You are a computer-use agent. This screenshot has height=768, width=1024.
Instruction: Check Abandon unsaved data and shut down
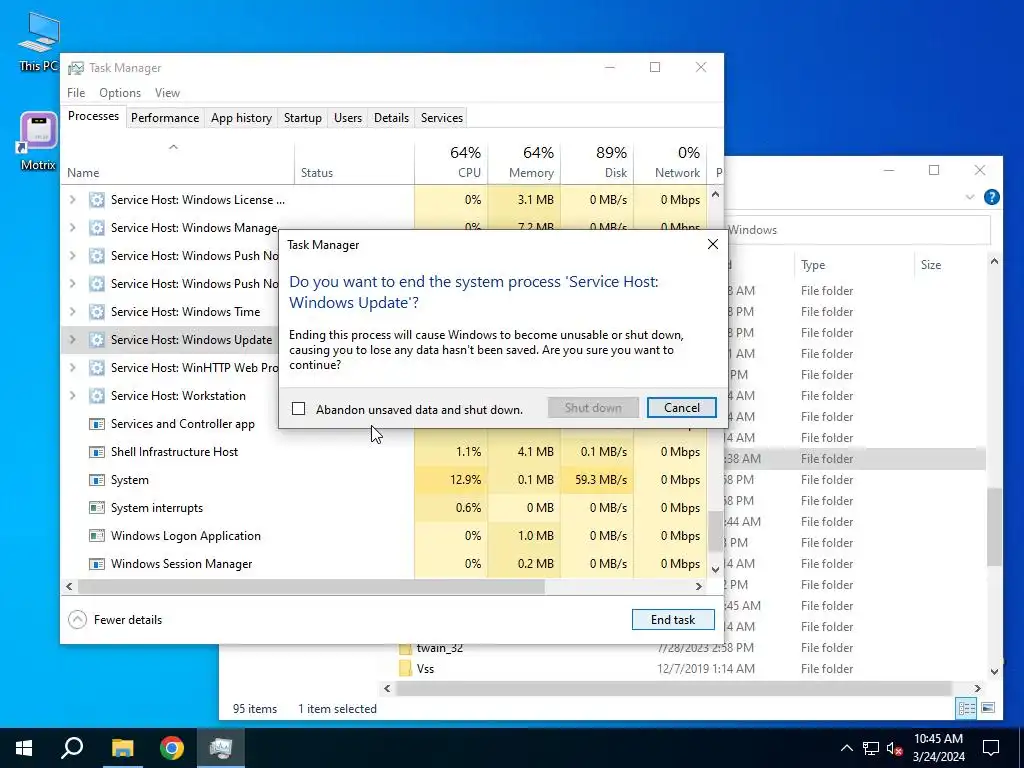(298, 409)
